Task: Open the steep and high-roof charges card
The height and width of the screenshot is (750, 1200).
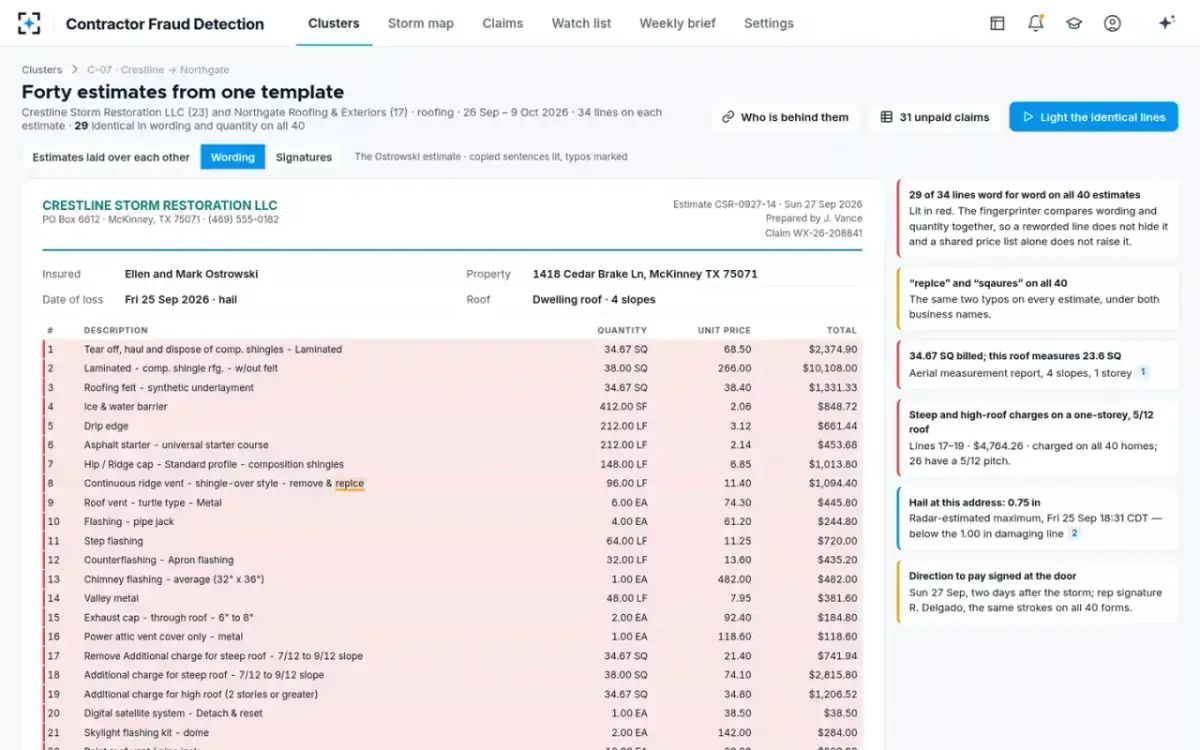Action: point(1038,438)
